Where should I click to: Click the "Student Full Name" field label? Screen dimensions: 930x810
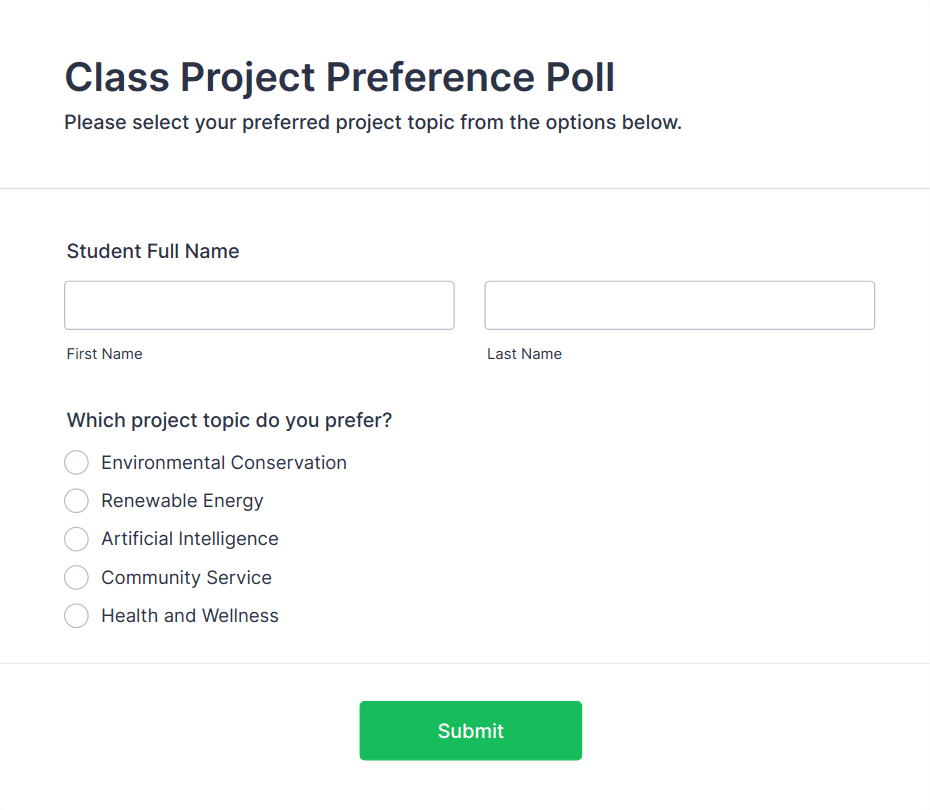pyautogui.click(x=153, y=251)
